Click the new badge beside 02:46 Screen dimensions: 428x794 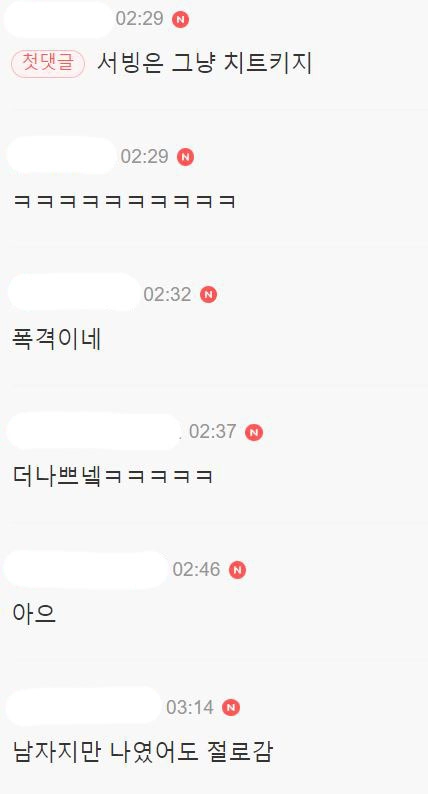pyautogui.click(x=237, y=570)
